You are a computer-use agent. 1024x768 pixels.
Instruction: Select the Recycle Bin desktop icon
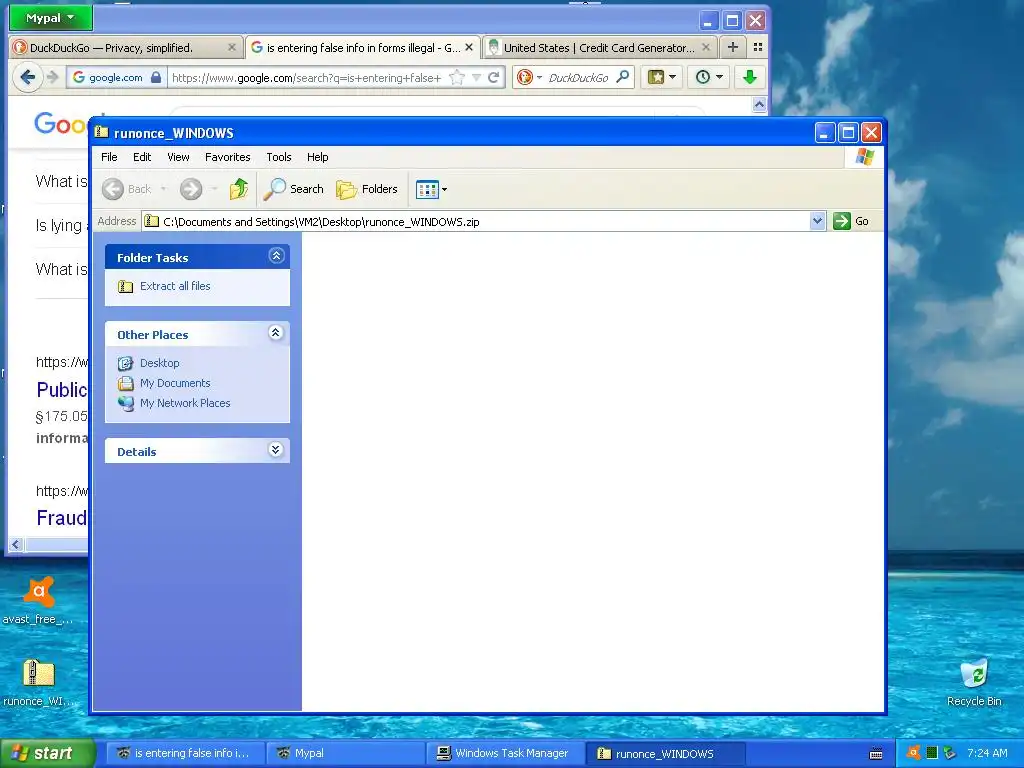[x=974, y=683]
